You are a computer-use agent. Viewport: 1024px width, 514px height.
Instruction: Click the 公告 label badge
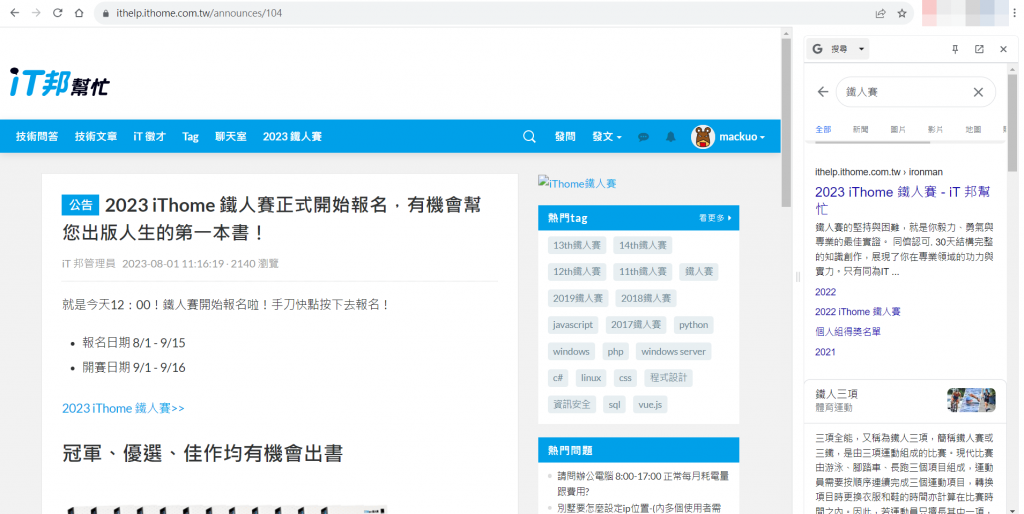[80, 205]
